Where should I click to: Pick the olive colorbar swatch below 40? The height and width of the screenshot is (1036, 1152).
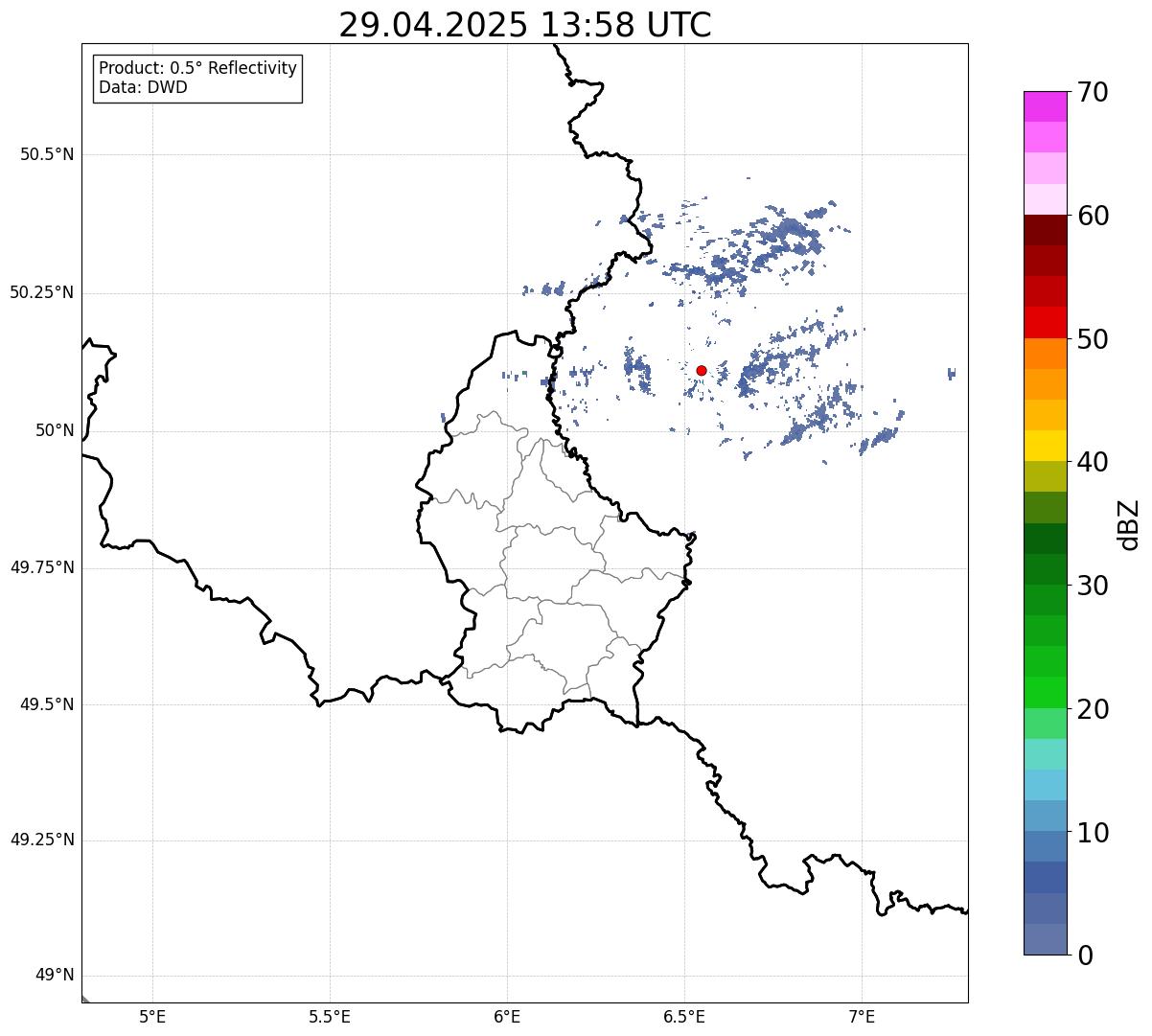(1046, 476)
